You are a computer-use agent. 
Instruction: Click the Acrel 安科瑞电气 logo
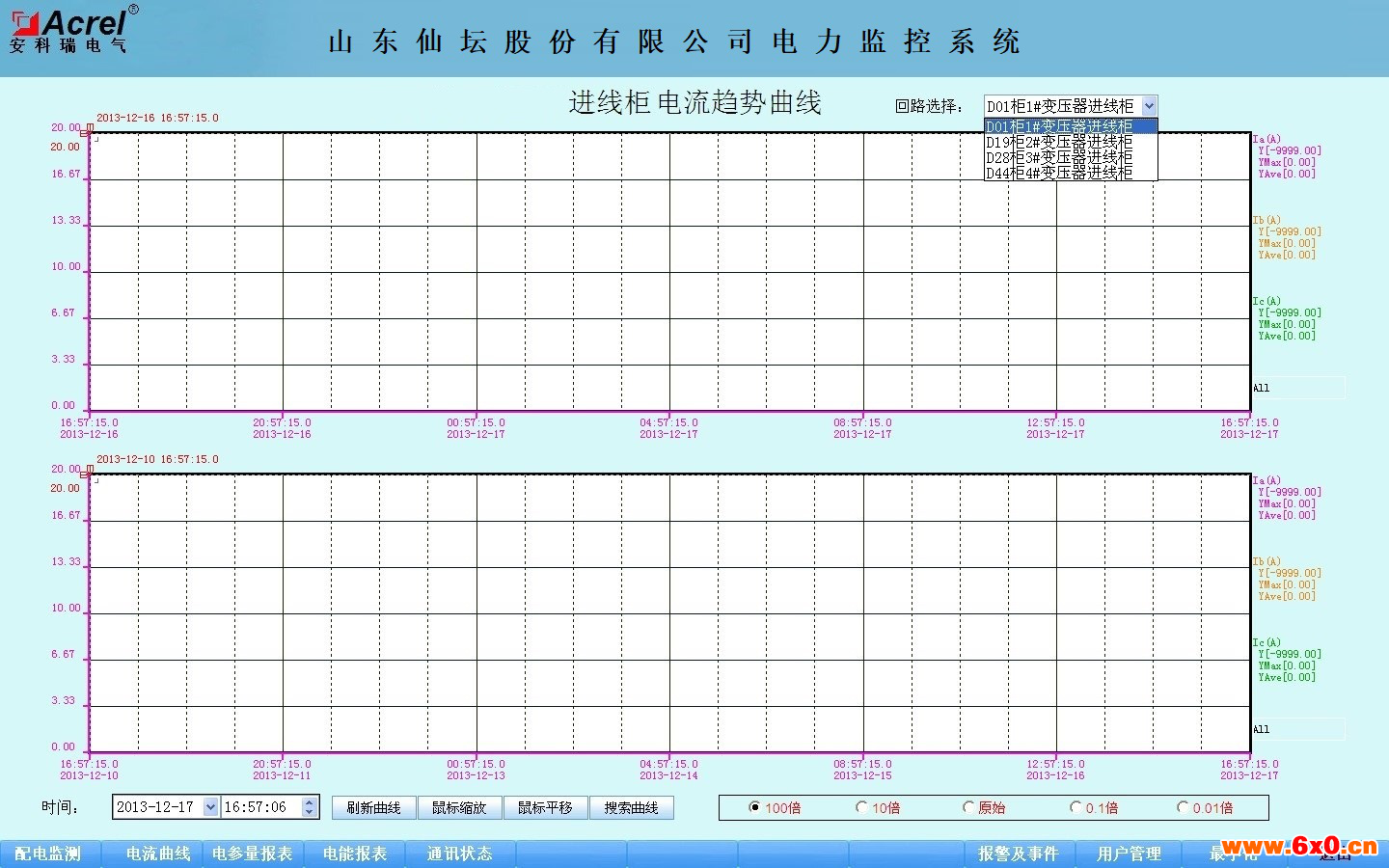(x=74, y=29)
